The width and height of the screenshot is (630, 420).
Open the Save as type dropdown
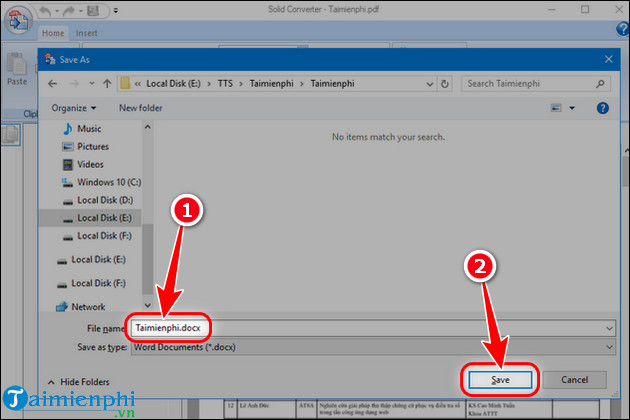click(x=373, y=347)
